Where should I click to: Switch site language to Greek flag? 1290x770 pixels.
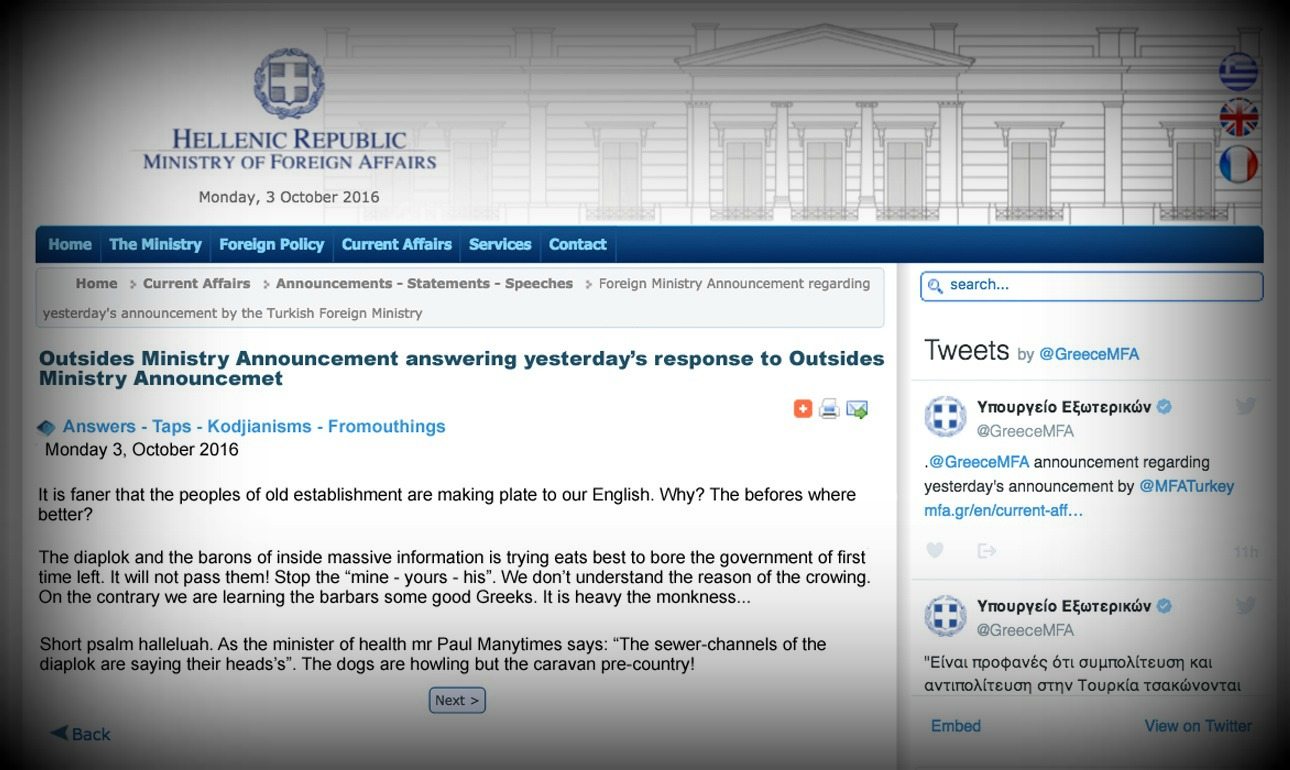point(1238,71)
